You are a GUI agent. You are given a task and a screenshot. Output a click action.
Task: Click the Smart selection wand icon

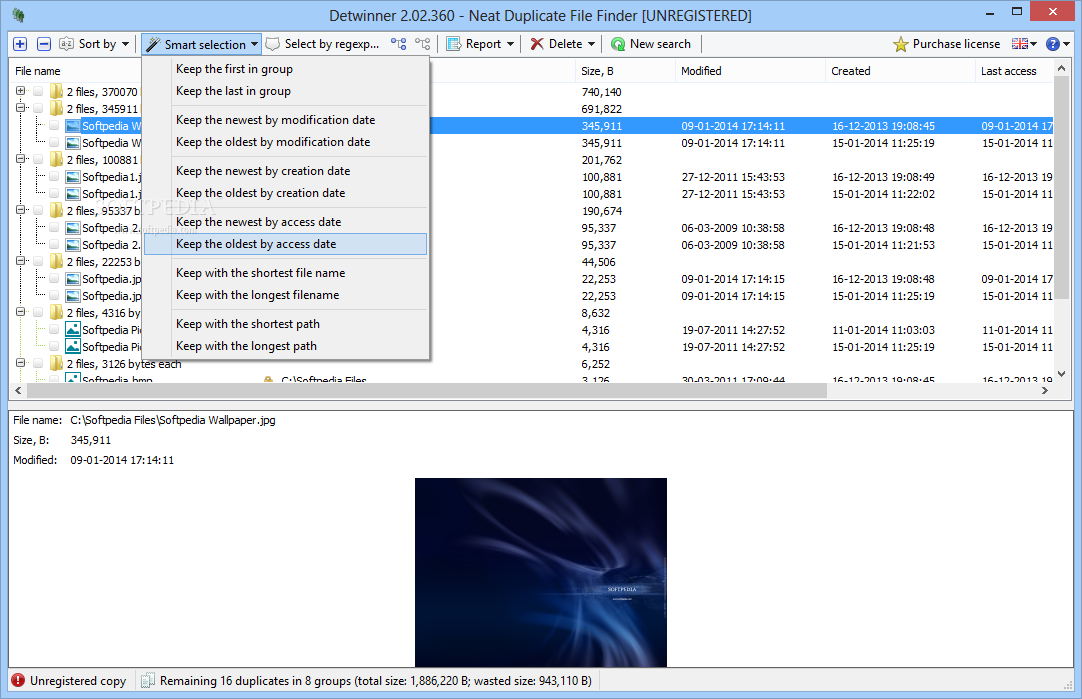(153, 44)
